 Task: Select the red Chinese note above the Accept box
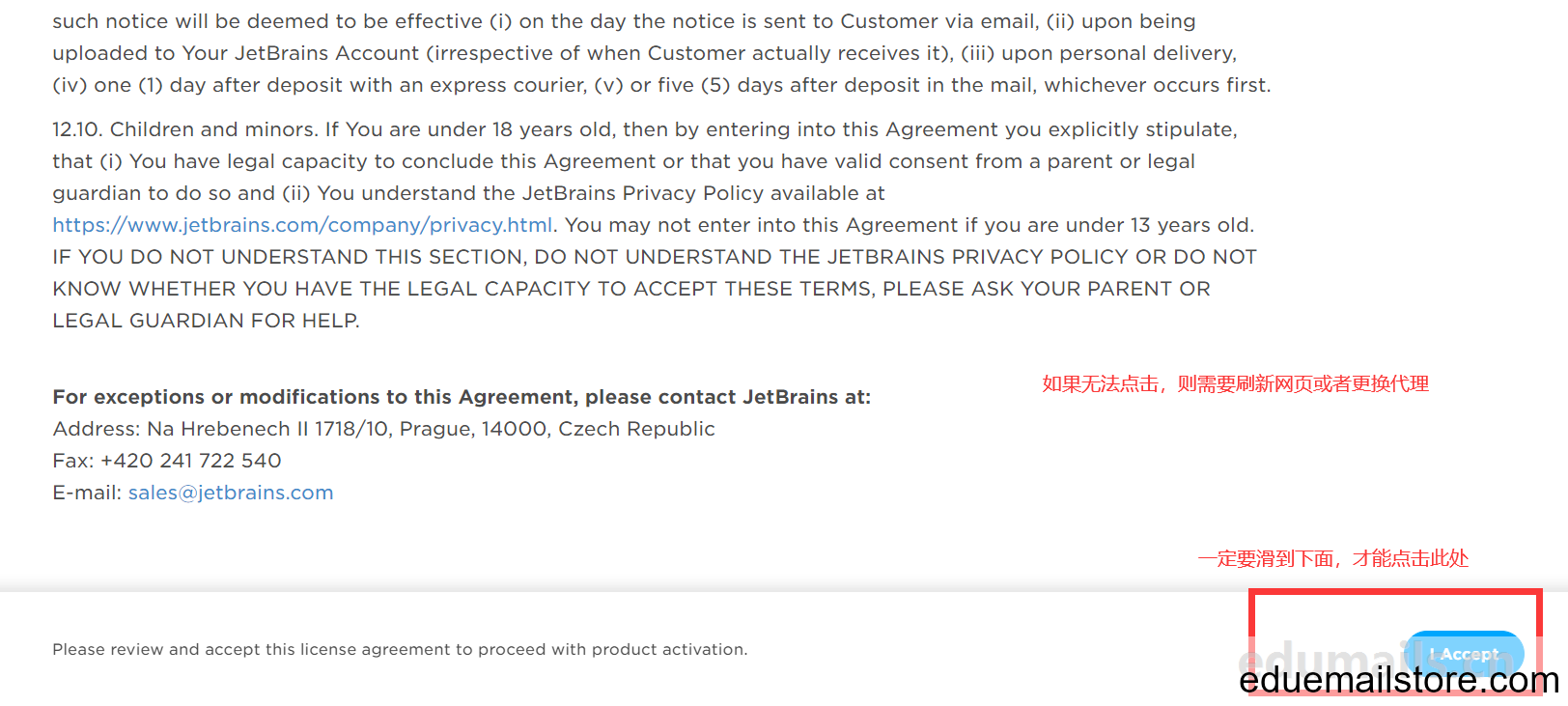(x=1332, y=558)
